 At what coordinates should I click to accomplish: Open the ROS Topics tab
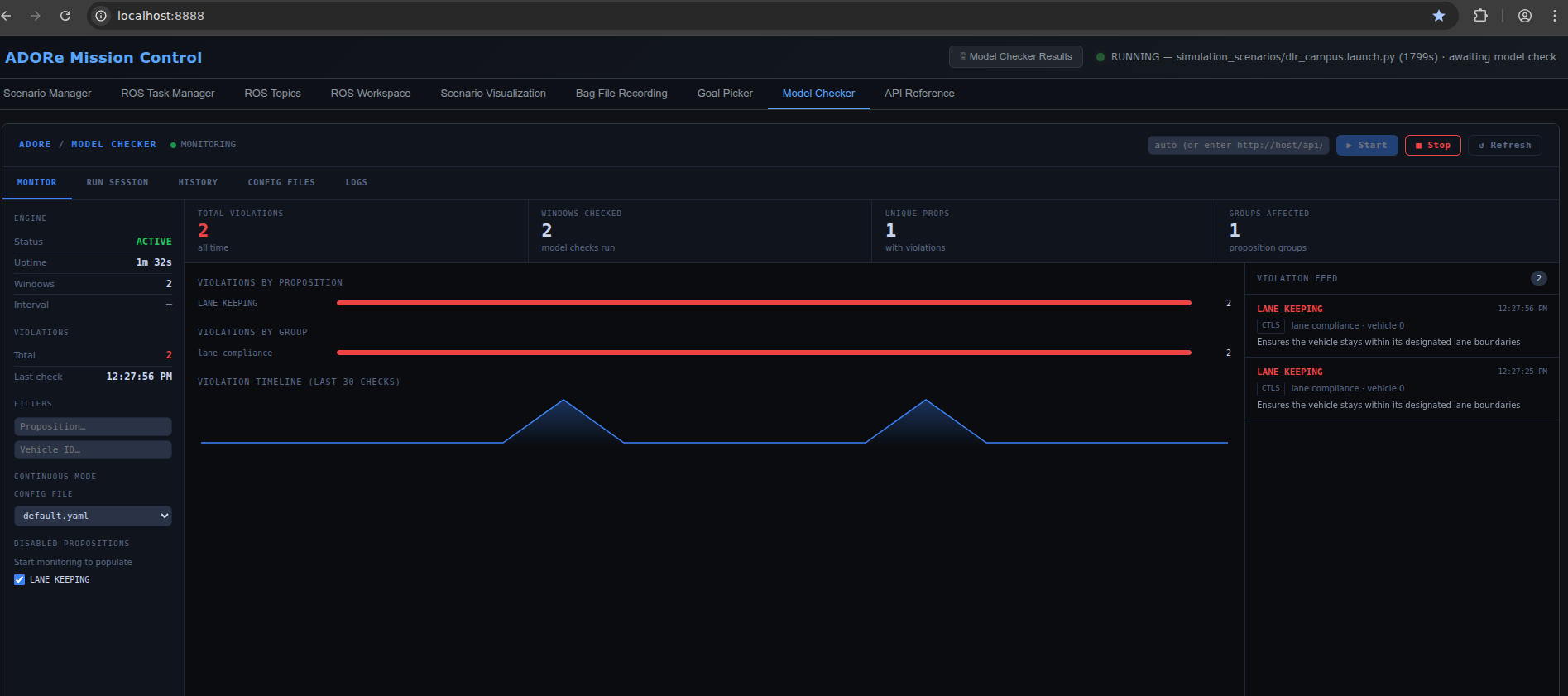click(x=272, y=94)
